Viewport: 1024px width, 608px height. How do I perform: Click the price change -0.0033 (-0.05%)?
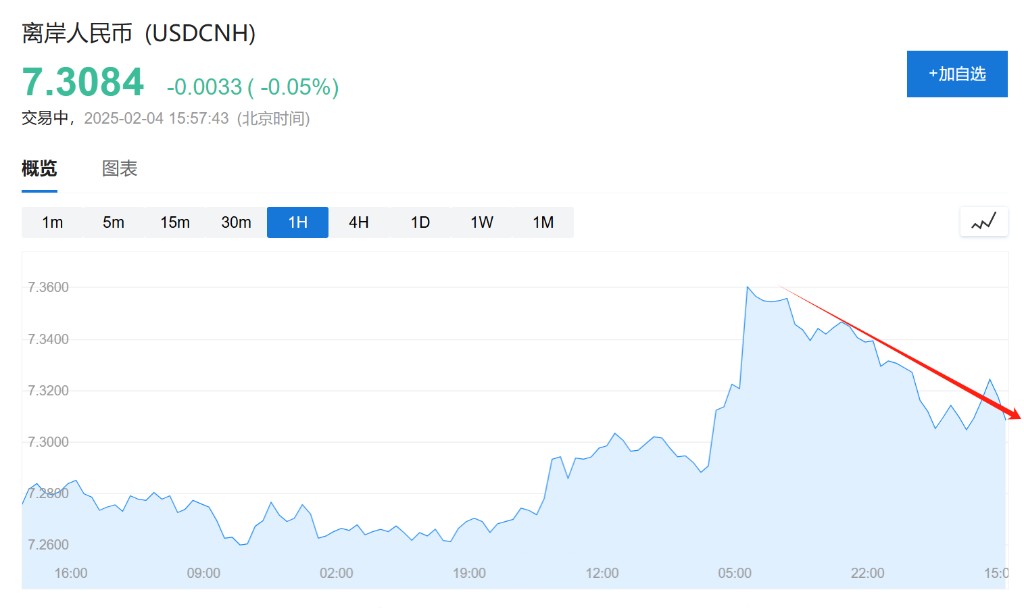click(253, 88)
